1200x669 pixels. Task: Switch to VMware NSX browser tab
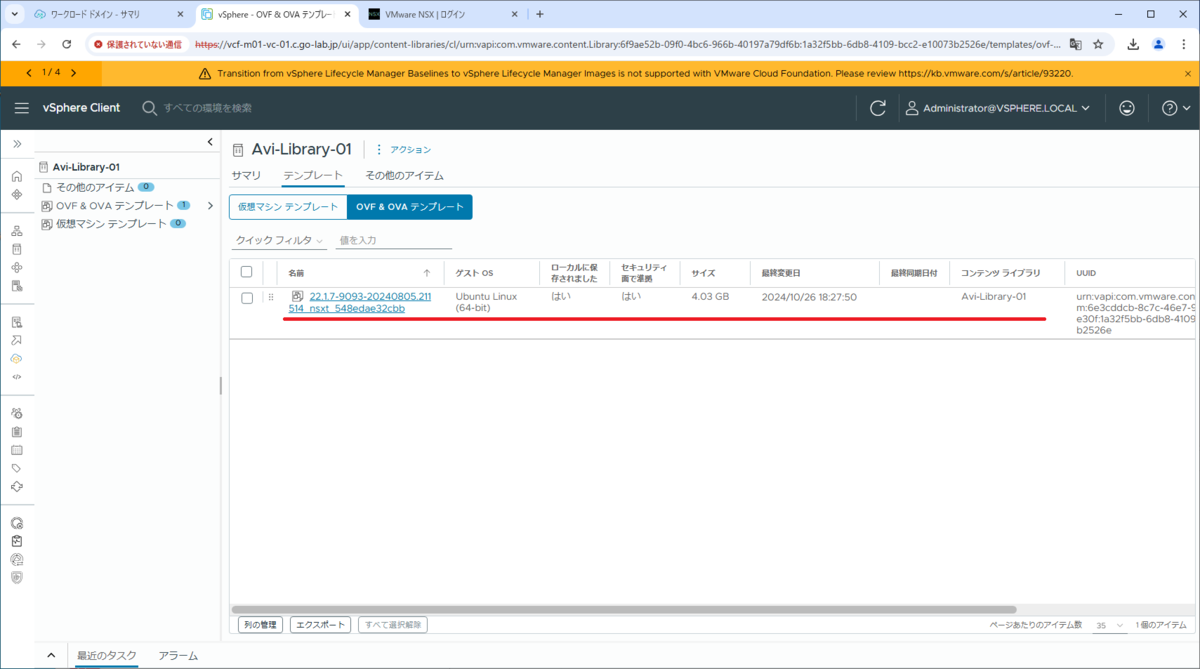pyautogui.click(x=443, y=14)
